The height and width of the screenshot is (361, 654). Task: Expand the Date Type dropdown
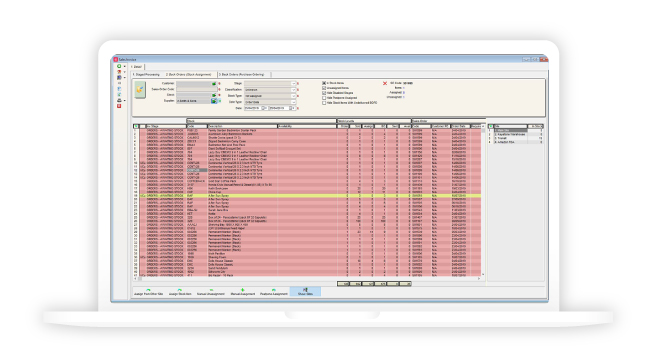pos(293,102)
